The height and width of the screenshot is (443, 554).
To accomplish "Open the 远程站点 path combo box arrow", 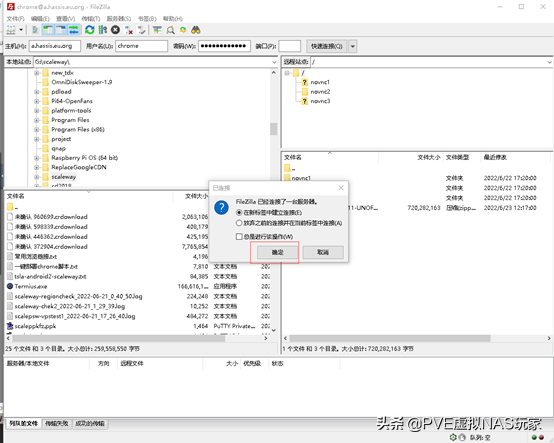I will pos(549,62).
